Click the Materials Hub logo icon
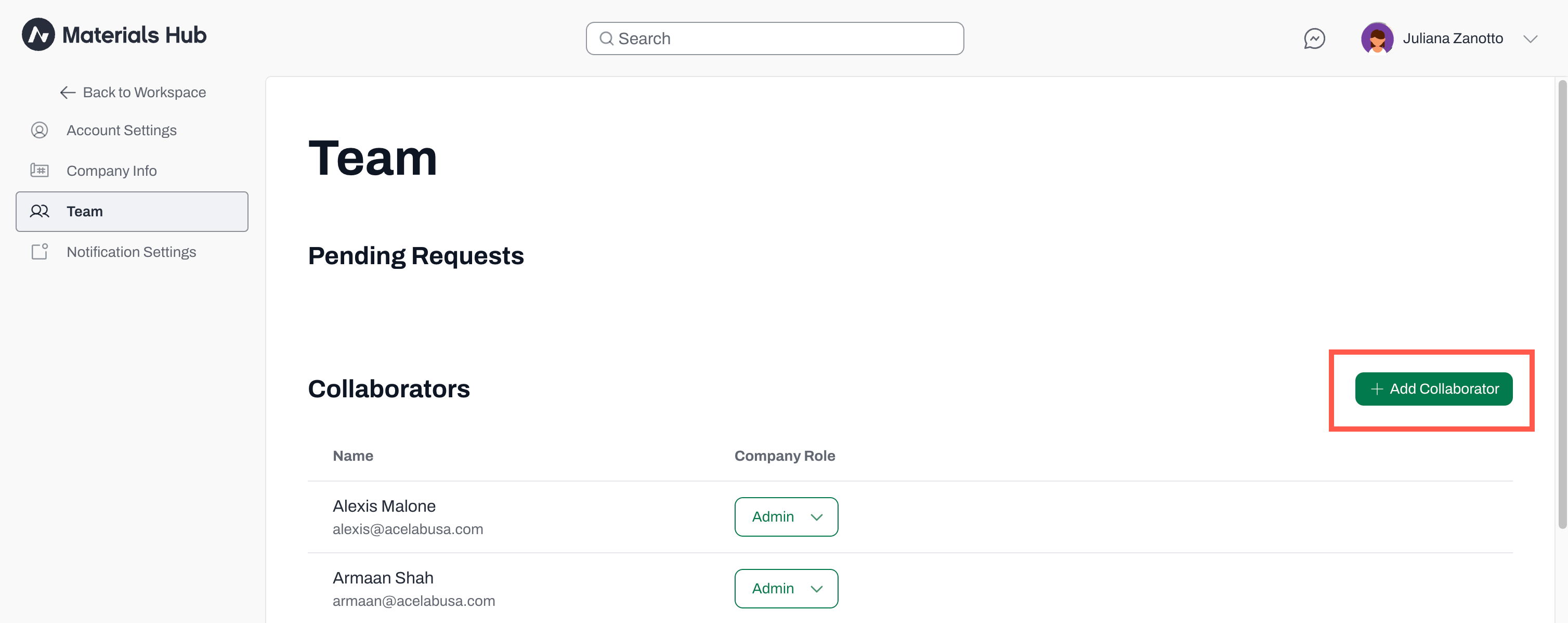Screen dimensions: 1568x623 [38, 35]
